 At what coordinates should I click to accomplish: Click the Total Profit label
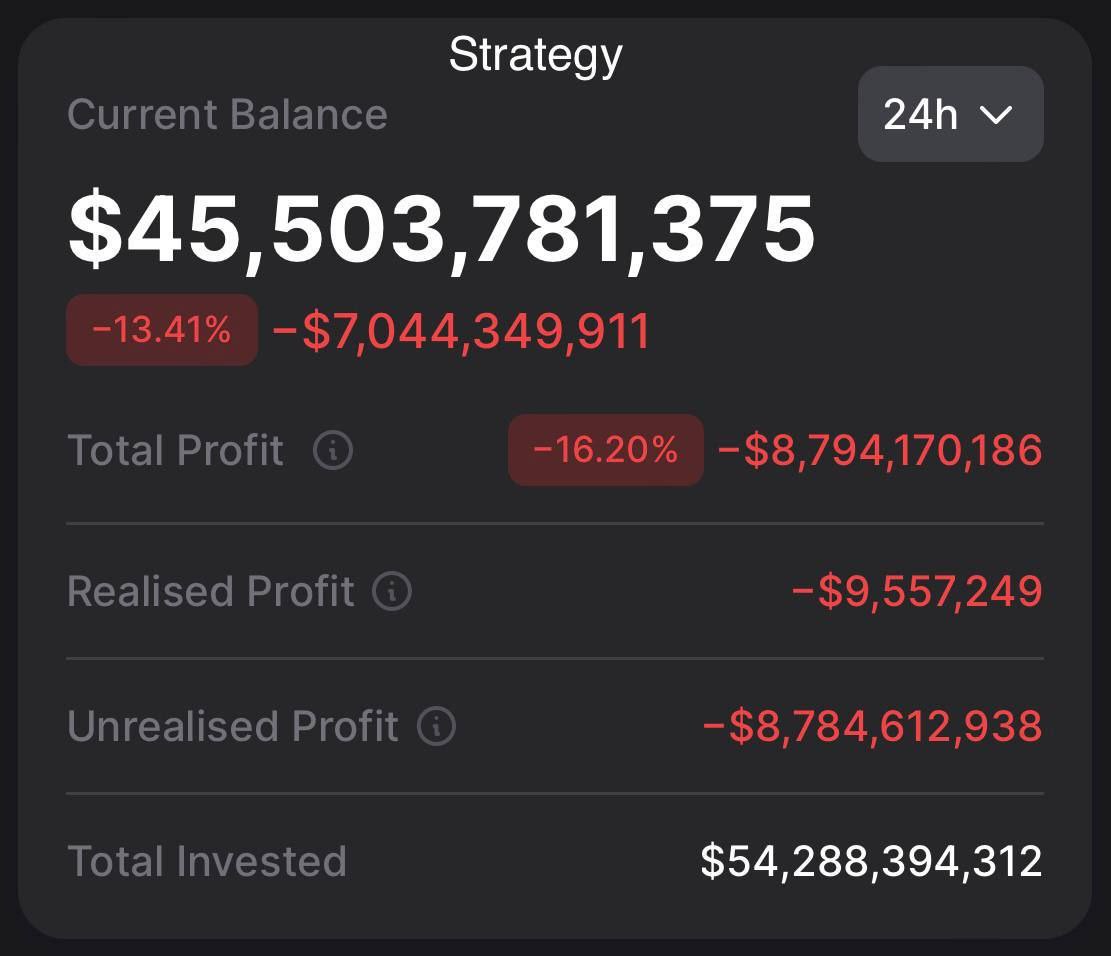176,451
